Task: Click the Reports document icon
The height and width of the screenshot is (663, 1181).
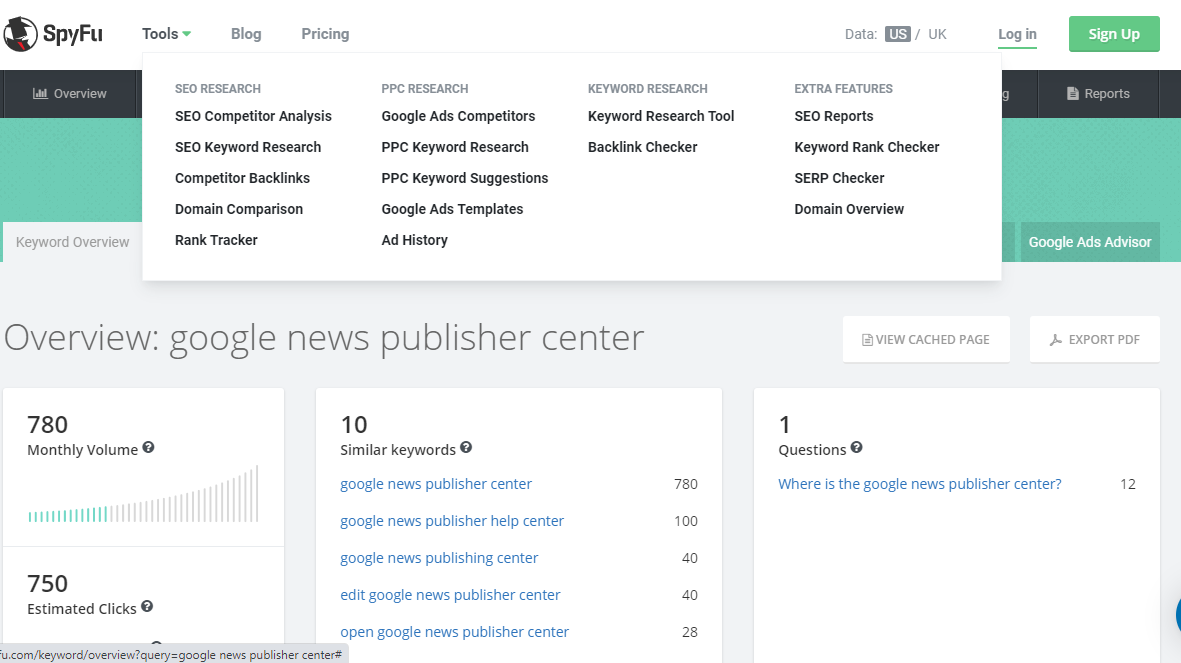Action: [x=1073, y=93]
